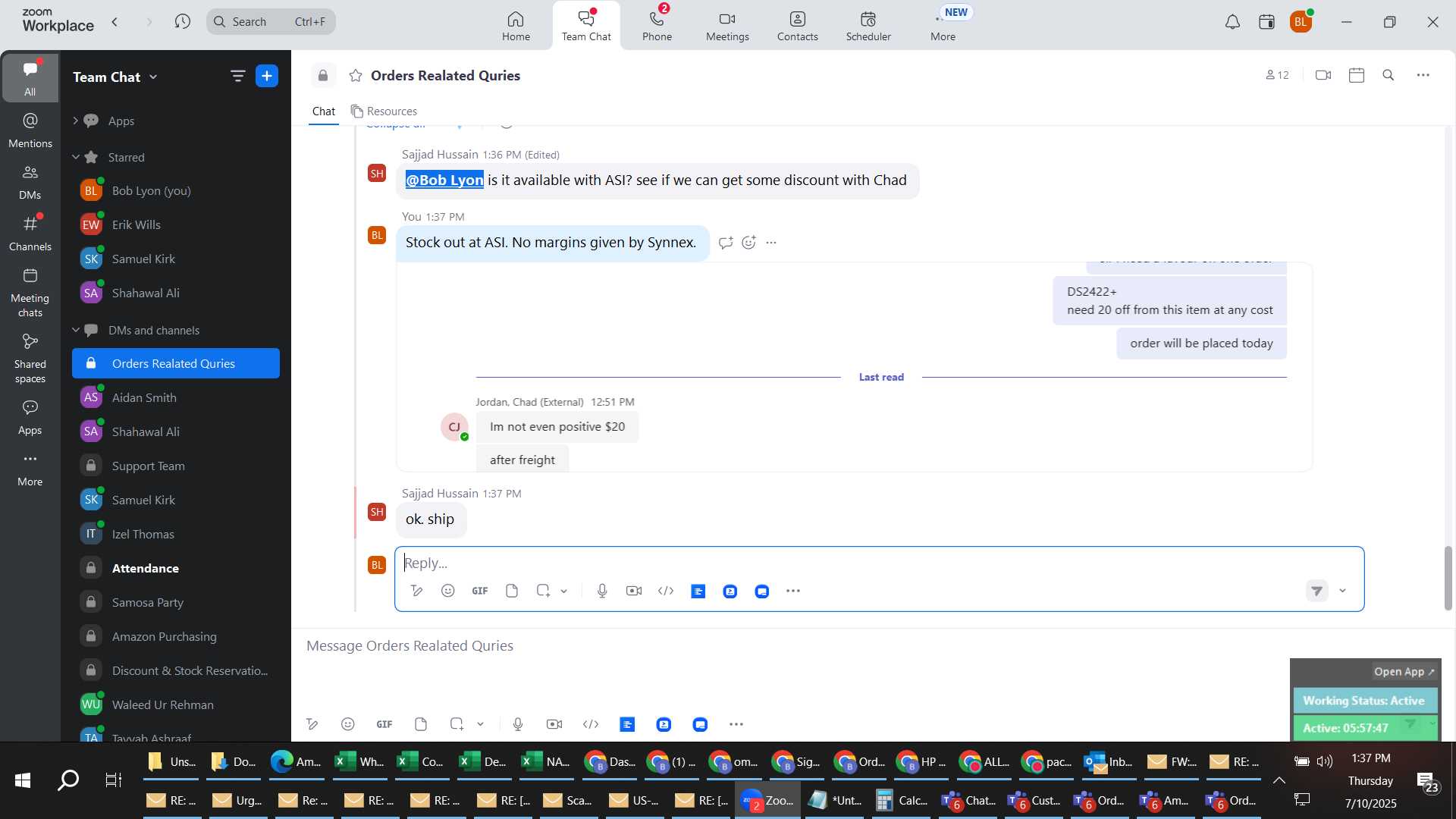The height and width of the screenshot is (819, 1456).
Task: Attach a file in the reply box
Action: 512,591
